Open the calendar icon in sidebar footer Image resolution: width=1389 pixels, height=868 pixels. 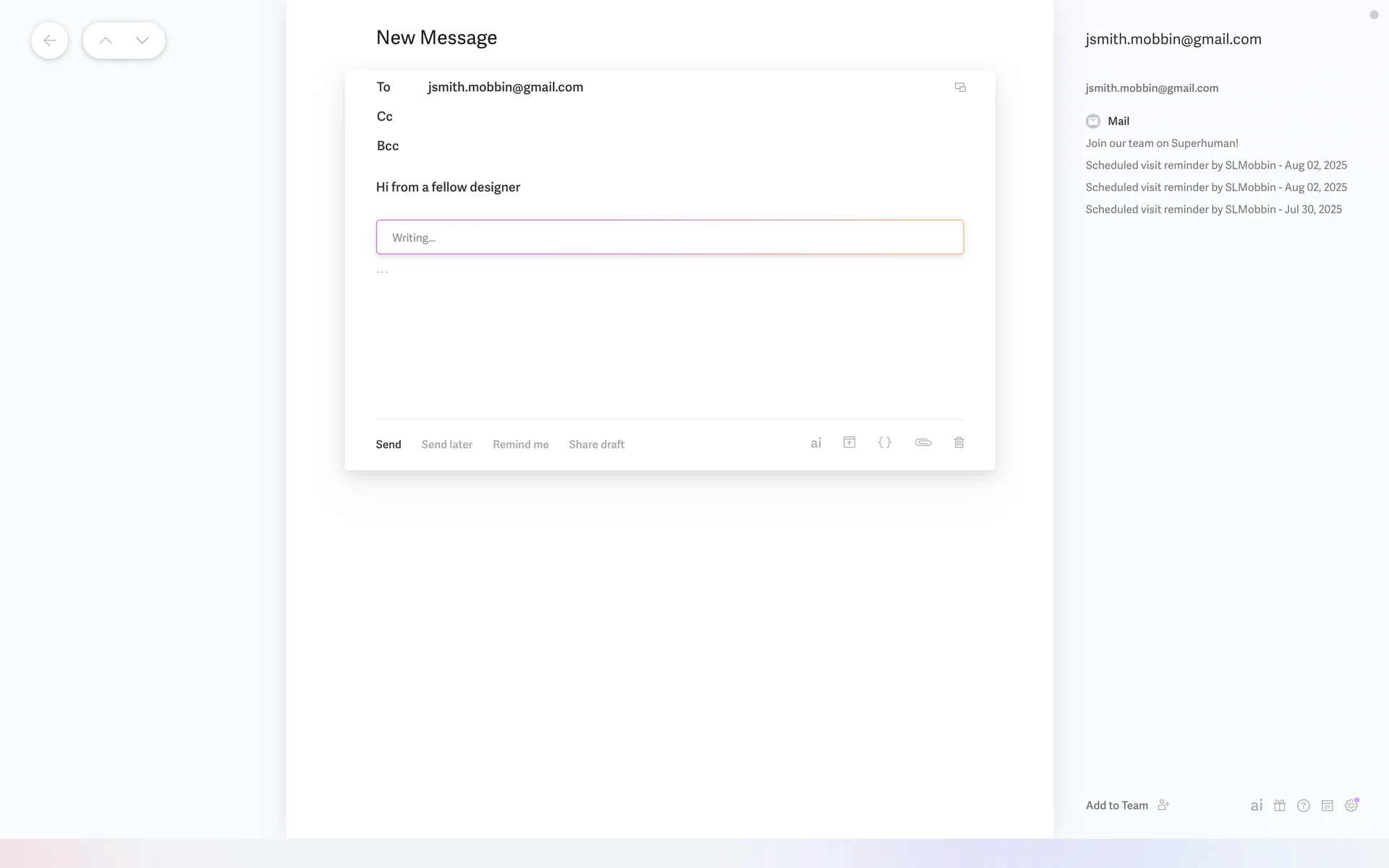point(1327,806)
